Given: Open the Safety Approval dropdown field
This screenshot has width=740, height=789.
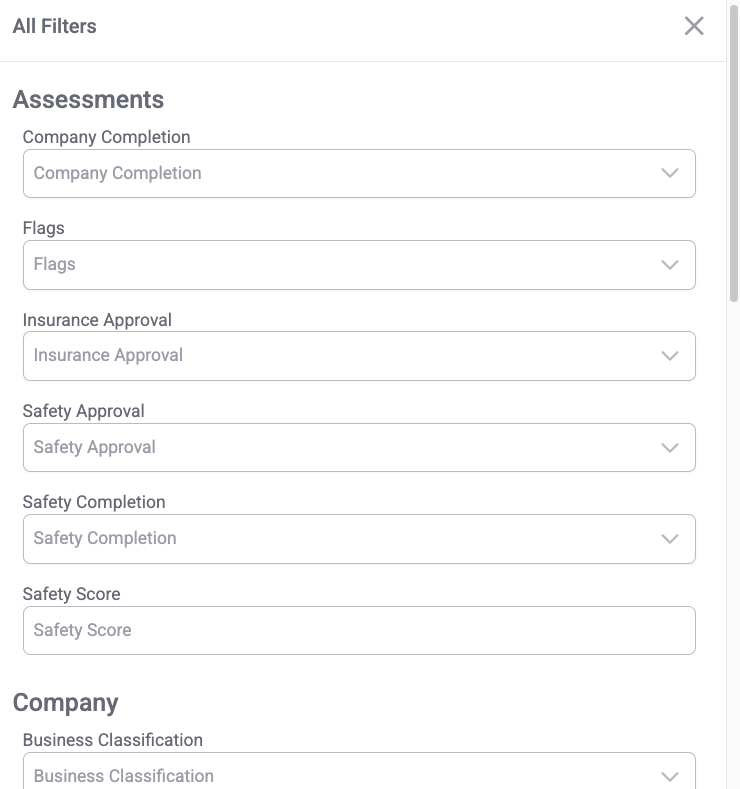Looking at the screenshot, I should point(340,447).
